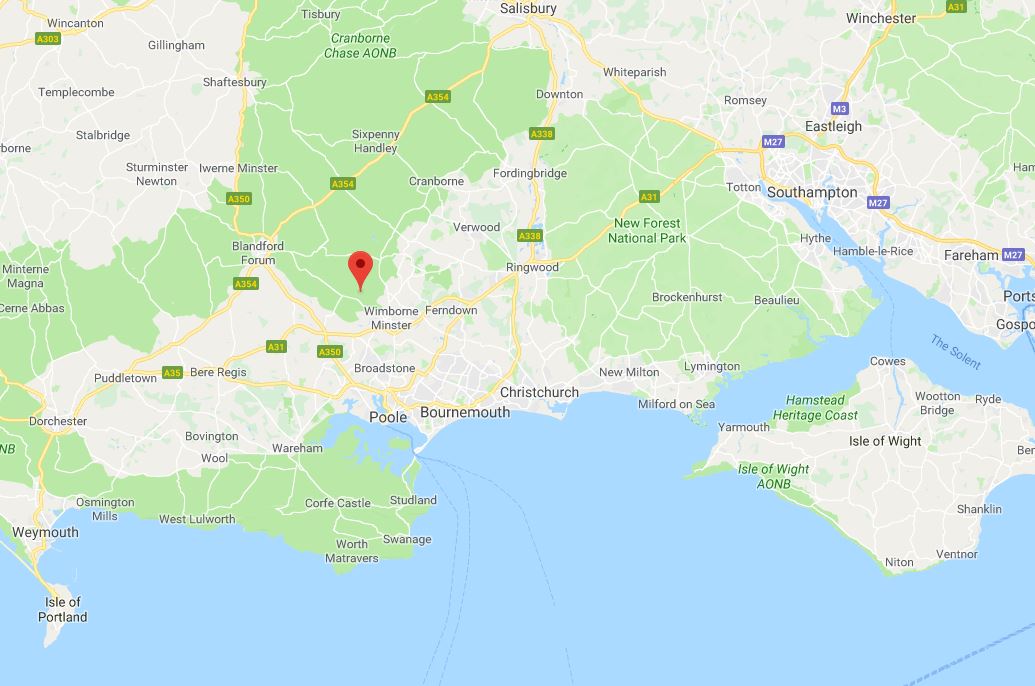Select the Southampton city label

(x=812, y=192)
